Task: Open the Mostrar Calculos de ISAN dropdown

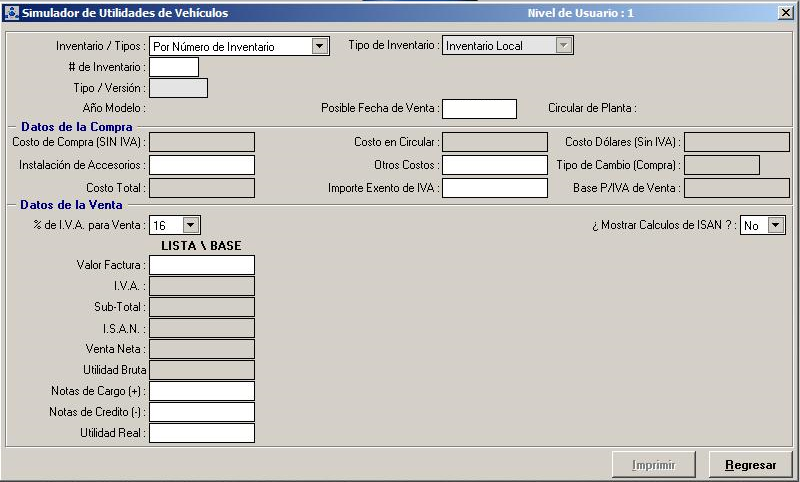Action: tap(775, 226)
